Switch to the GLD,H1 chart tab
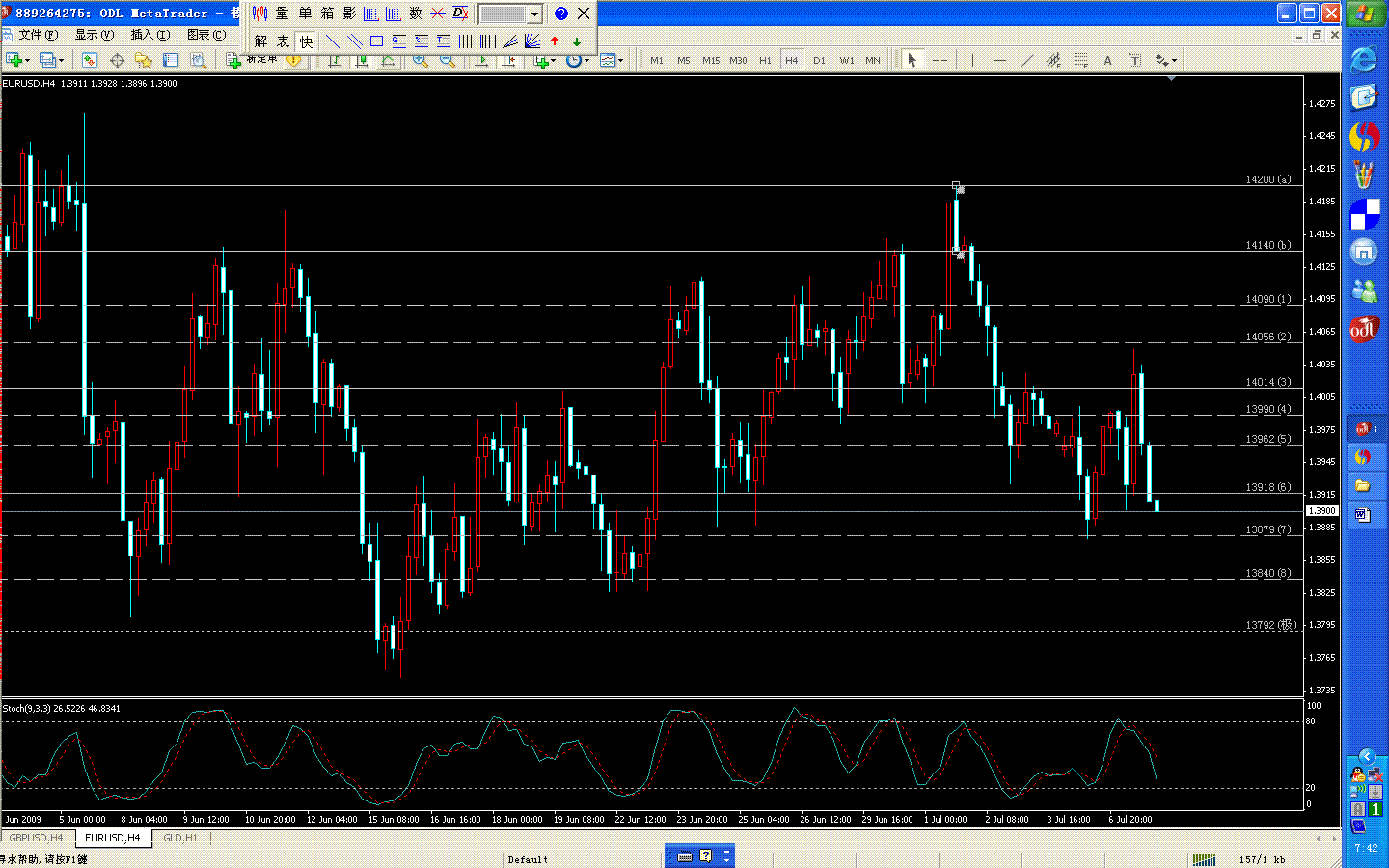 point(180,838)
